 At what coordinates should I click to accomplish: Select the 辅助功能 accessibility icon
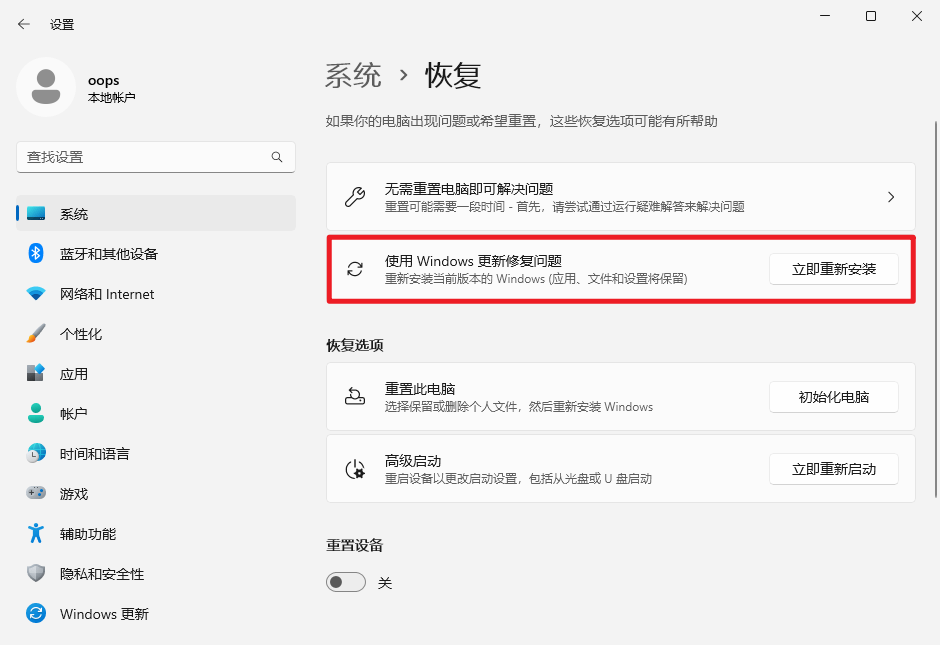35,533
